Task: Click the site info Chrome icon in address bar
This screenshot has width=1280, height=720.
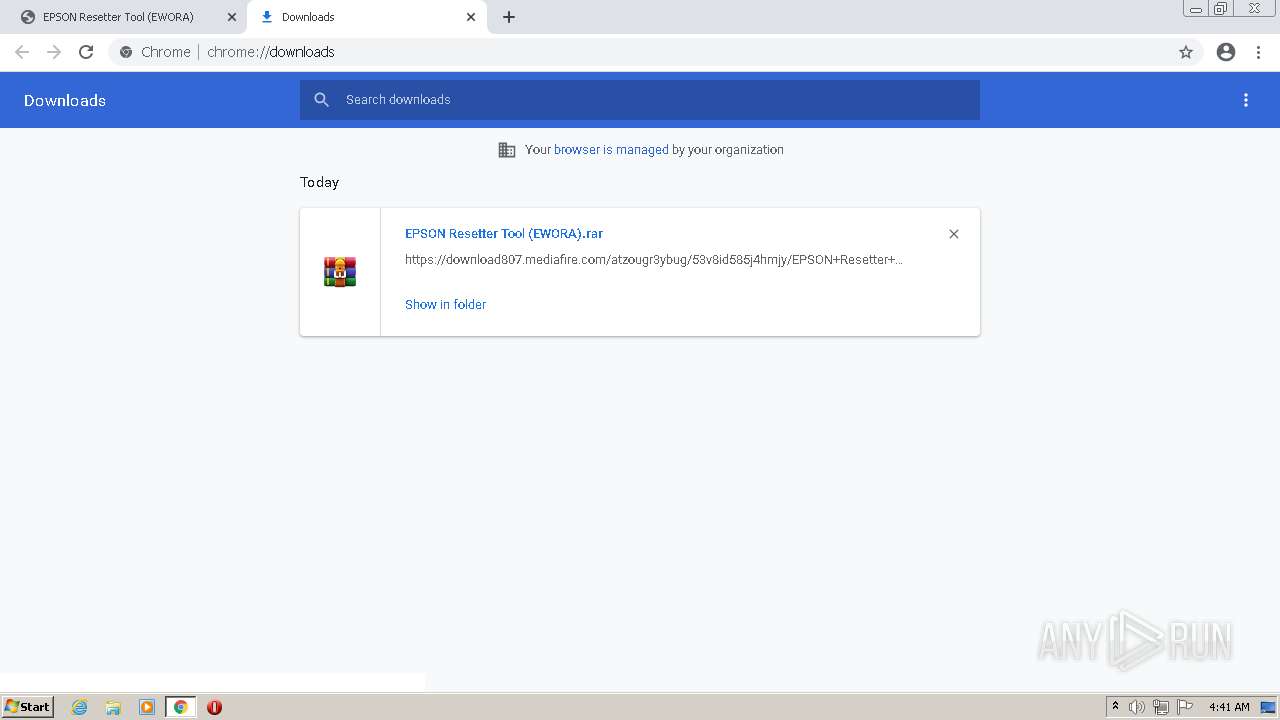Action: (126, 52)
